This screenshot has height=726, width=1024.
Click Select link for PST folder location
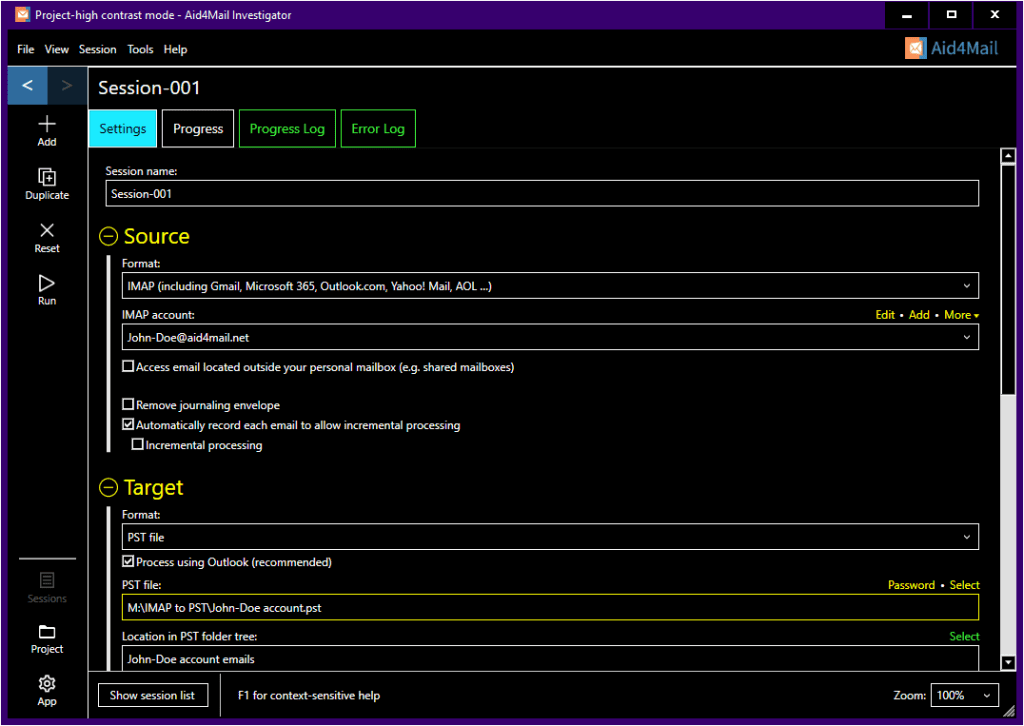965,637
